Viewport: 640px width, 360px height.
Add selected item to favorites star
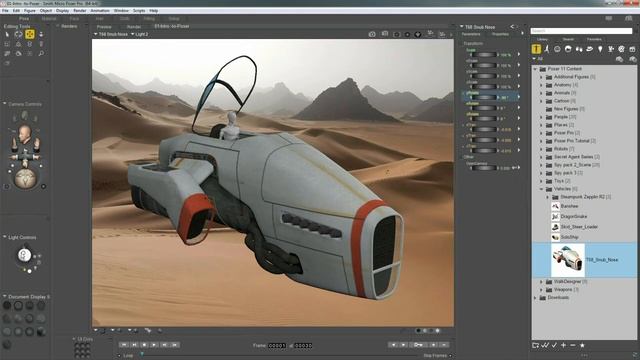582,345
